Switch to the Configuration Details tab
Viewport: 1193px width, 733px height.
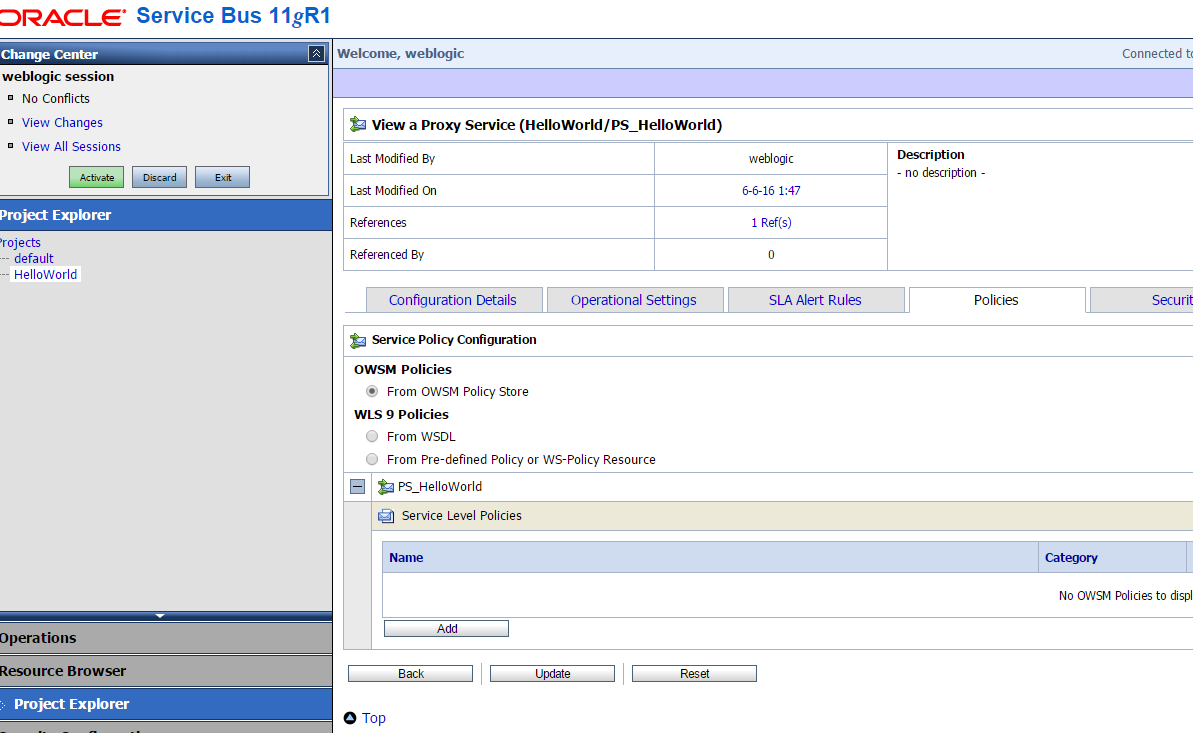[453, 300]
